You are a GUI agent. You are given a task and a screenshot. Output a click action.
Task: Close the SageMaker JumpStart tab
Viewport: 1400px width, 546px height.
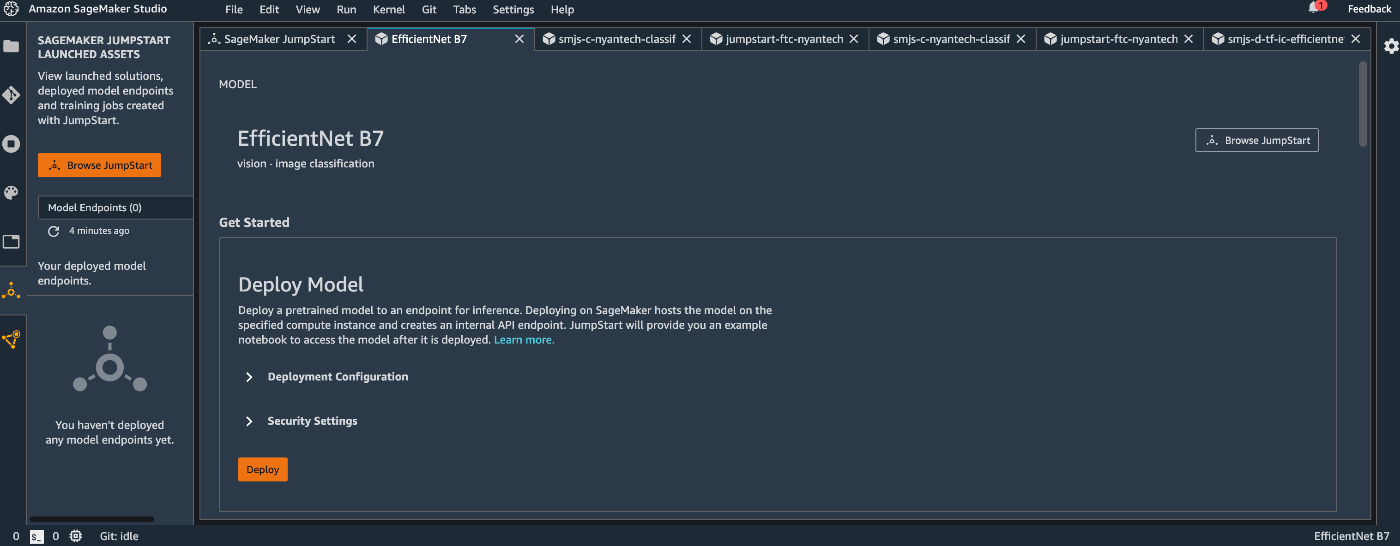pyautogui.click(x=351, y=39)
